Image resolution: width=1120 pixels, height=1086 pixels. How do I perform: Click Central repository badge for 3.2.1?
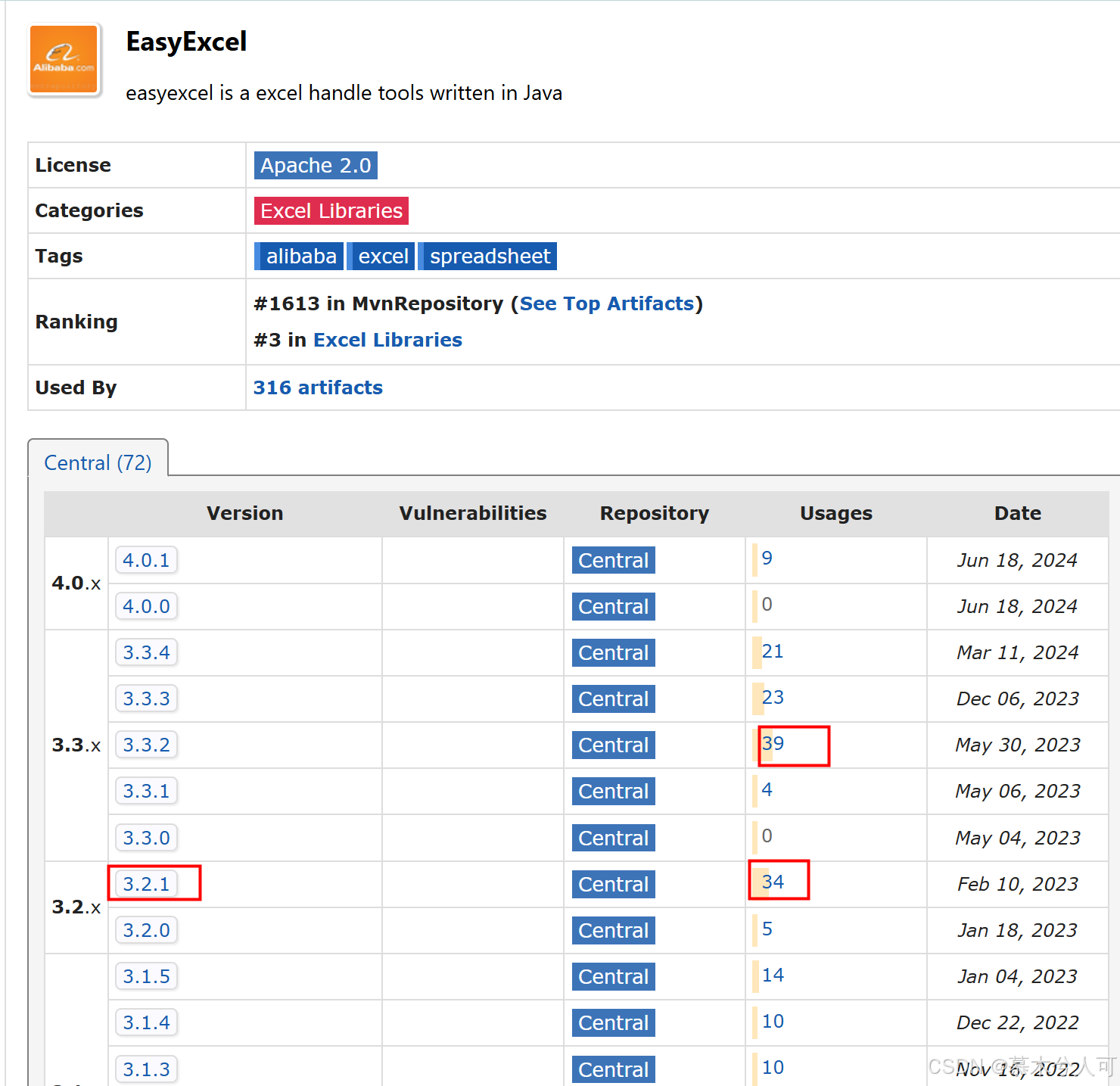pyautogui.click(x=613, y=884)
